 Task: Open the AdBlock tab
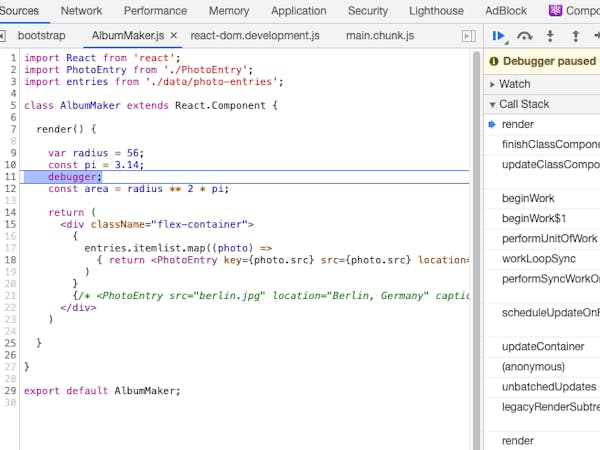(506, 11)
